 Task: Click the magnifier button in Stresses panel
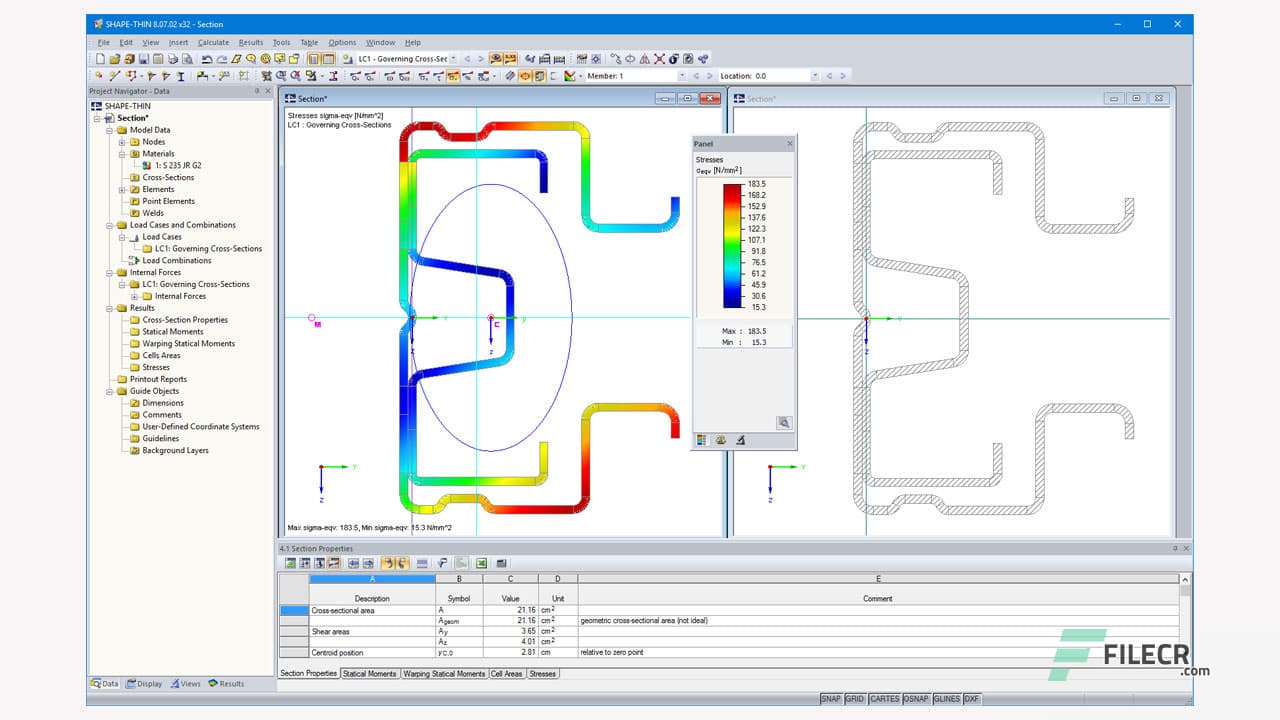pyautogui.click(x=784, y=423)
